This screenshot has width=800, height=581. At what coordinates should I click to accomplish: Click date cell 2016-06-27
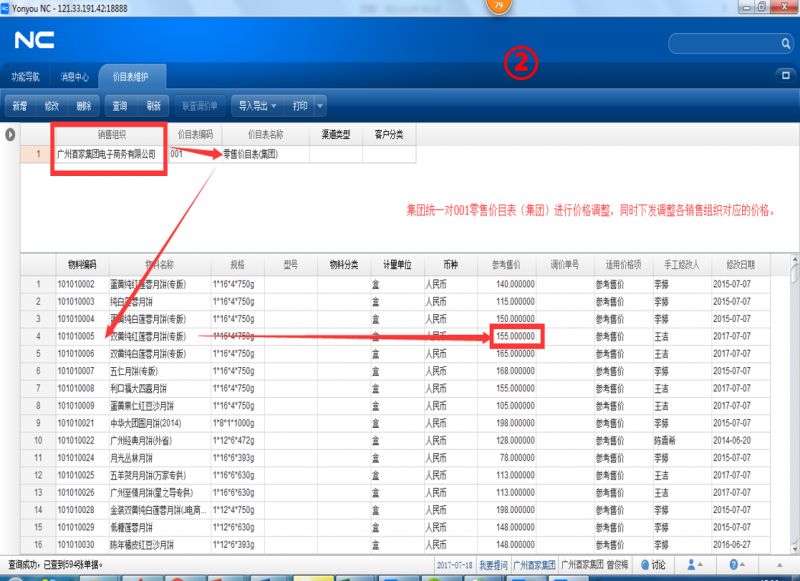point(740,544)
